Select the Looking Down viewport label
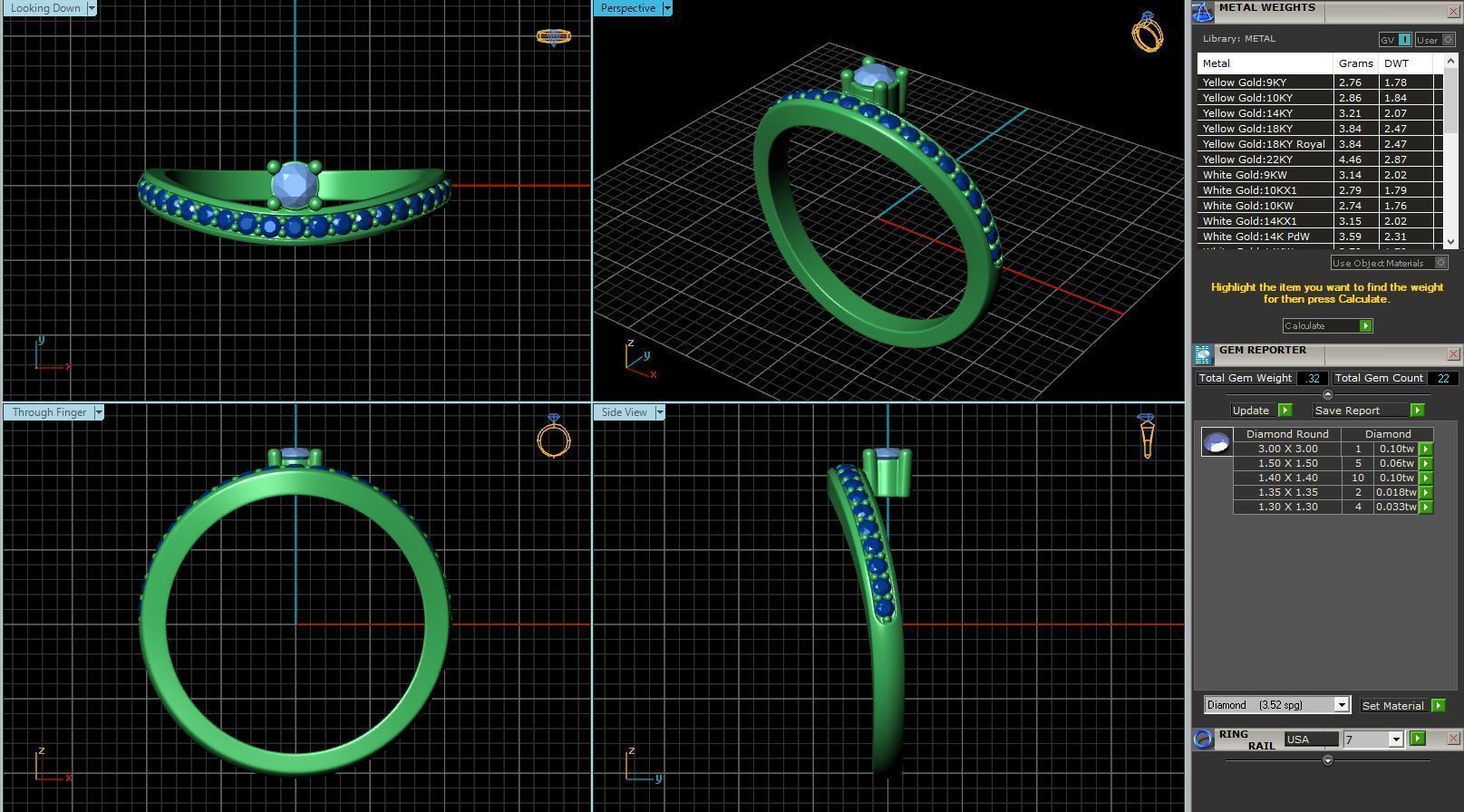This screenshot has height=812, width=1464. coord(45,8)
